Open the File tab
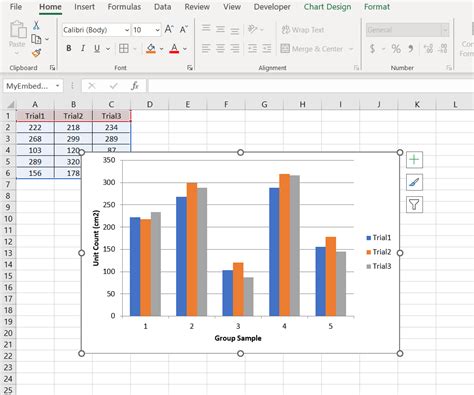 [16, 7]
